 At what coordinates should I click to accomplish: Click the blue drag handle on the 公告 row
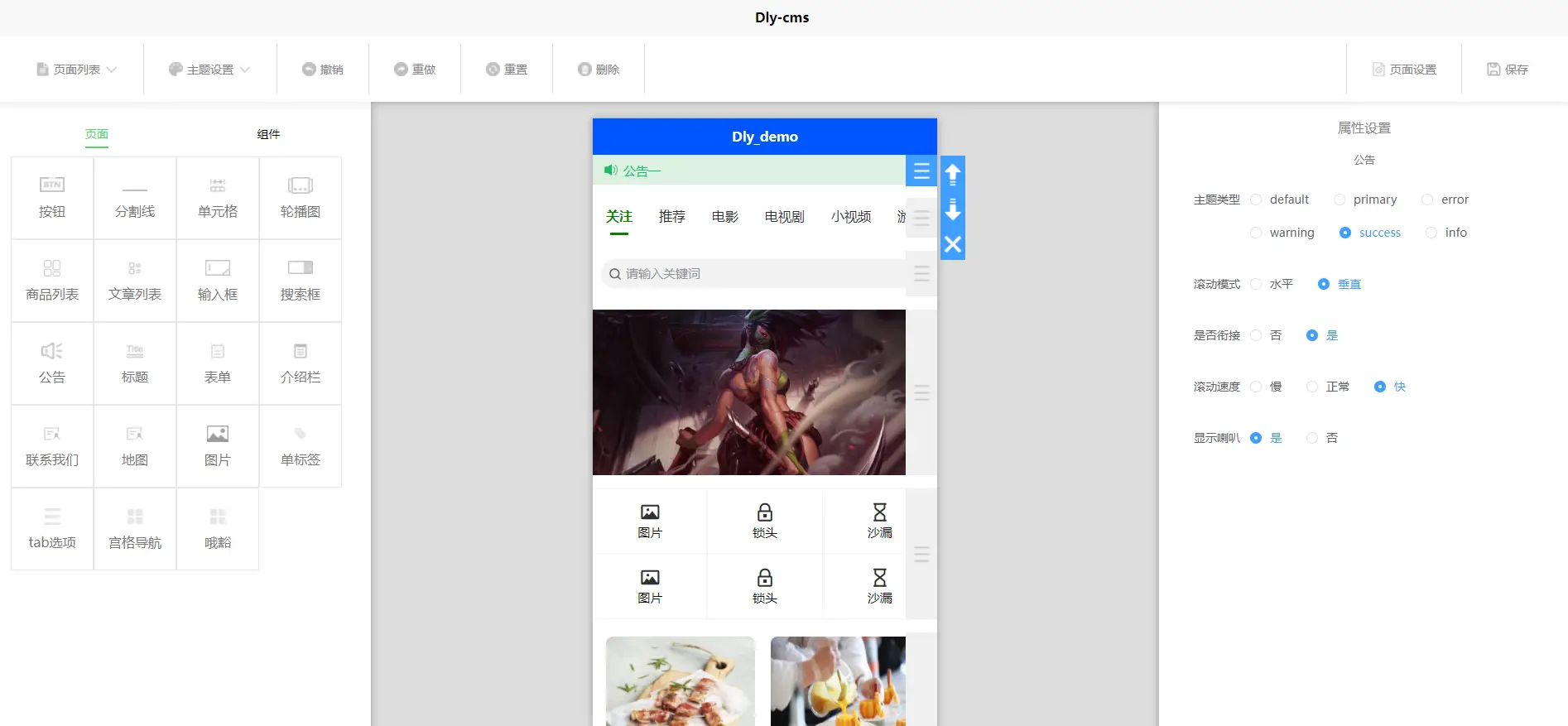[x=921, y=171]
